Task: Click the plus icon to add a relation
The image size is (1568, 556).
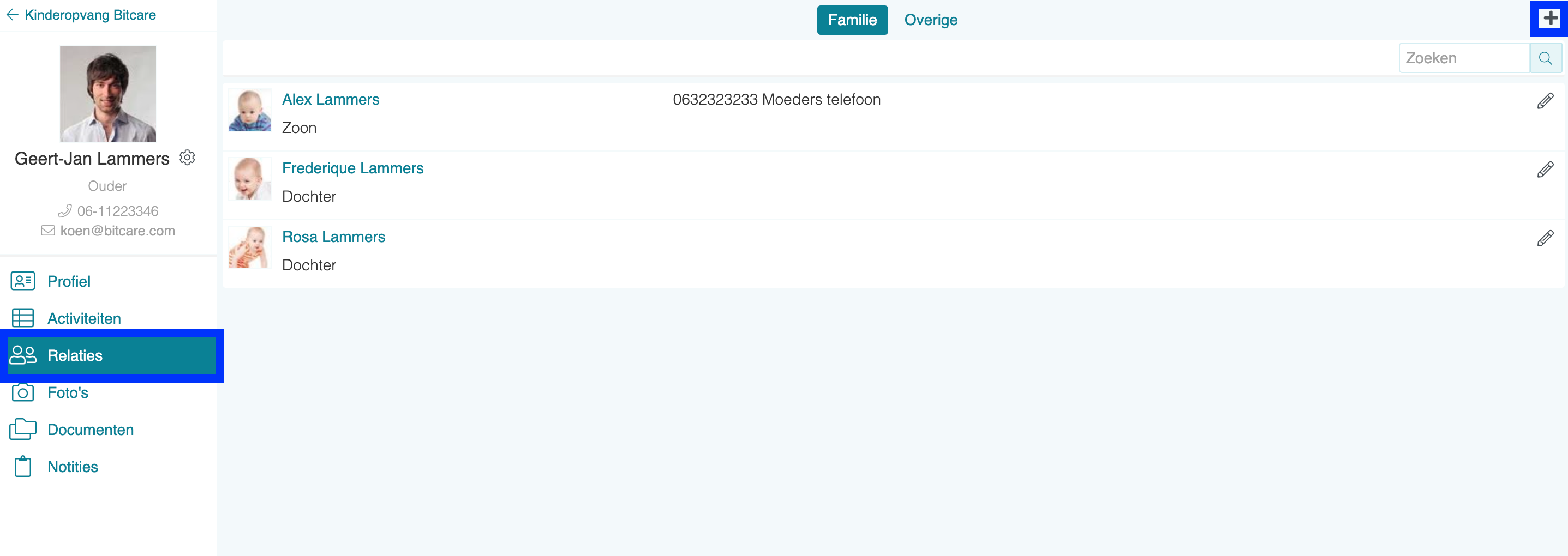Action: 1550,19
